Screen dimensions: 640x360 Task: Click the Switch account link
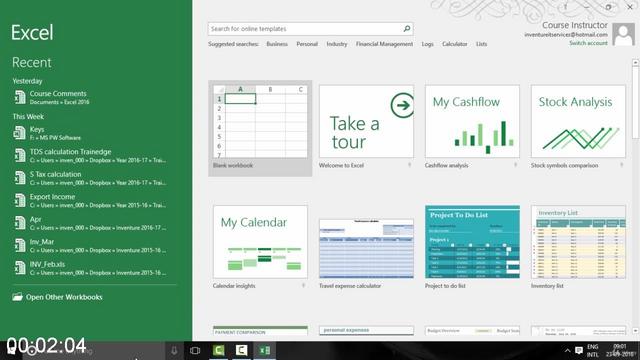[x=588, y=43]
